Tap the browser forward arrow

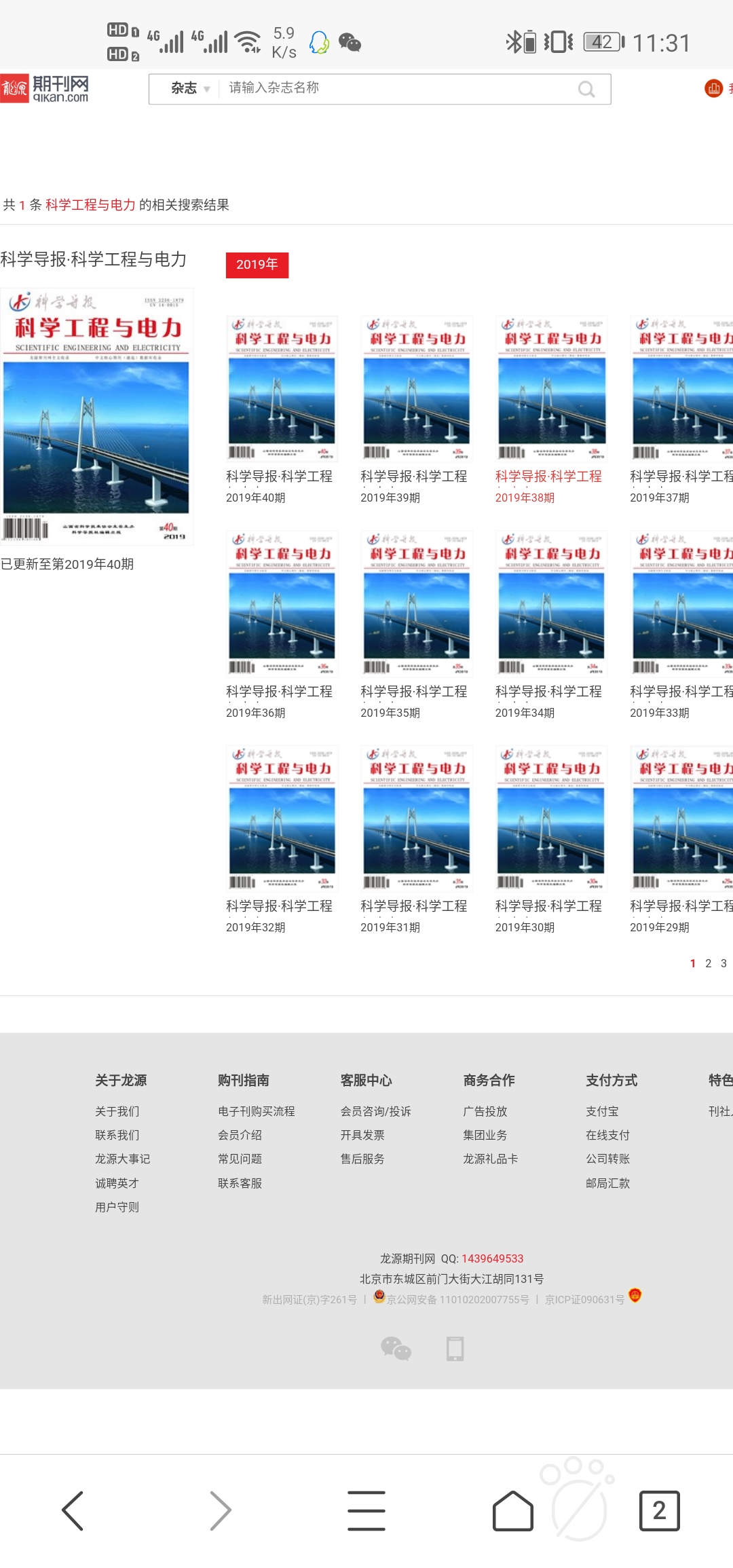(x=219, y=1510)
